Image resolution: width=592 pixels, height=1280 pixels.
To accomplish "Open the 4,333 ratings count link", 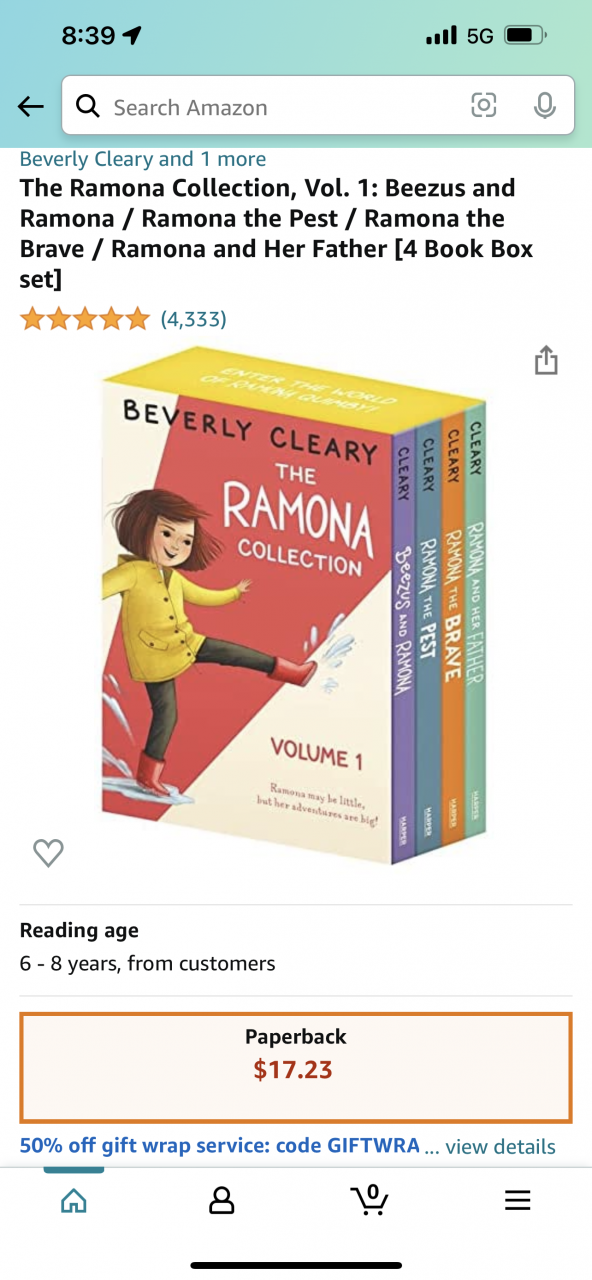I will [194, 319].
